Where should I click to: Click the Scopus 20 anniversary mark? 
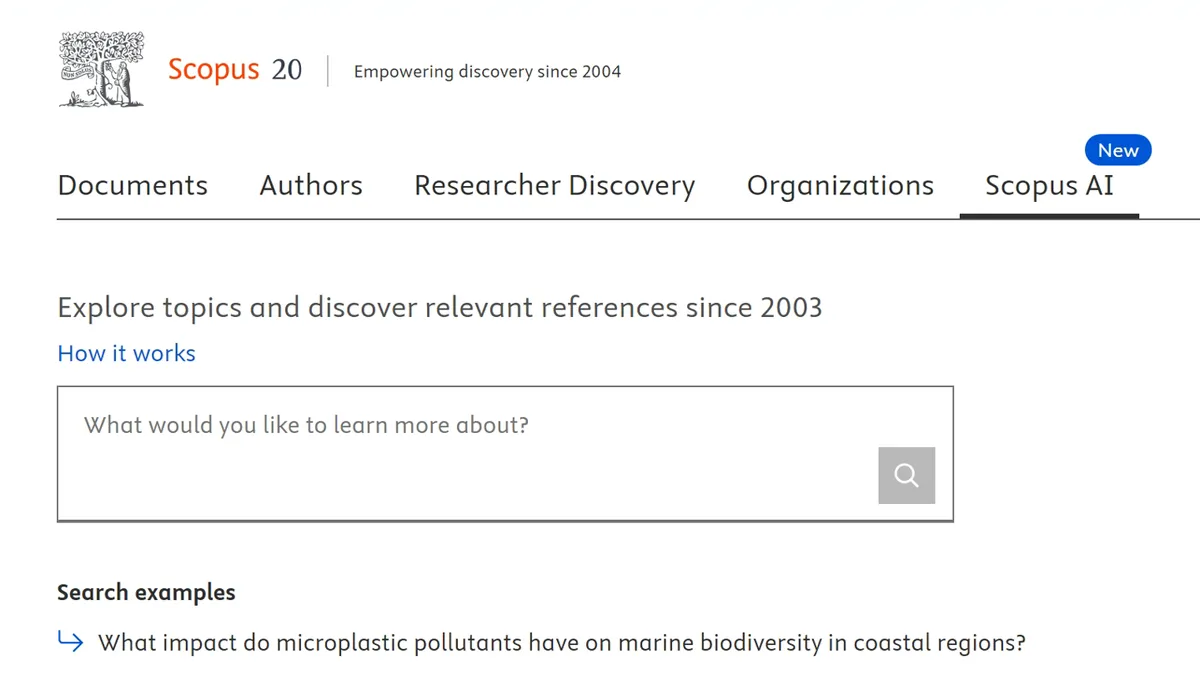tap(288, 70)
